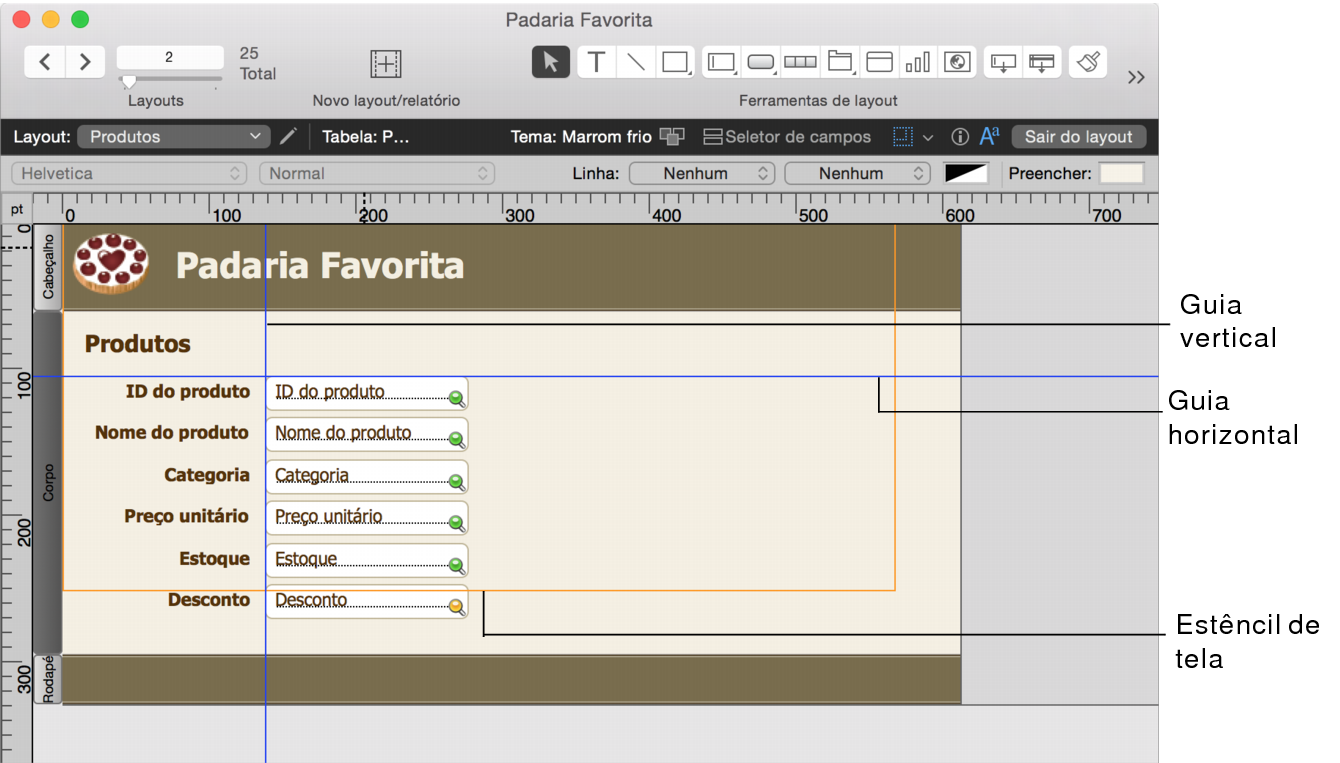The image size is (1340, 763).
Task: Select the Corpo part label
Action: (x=47, y=470)
